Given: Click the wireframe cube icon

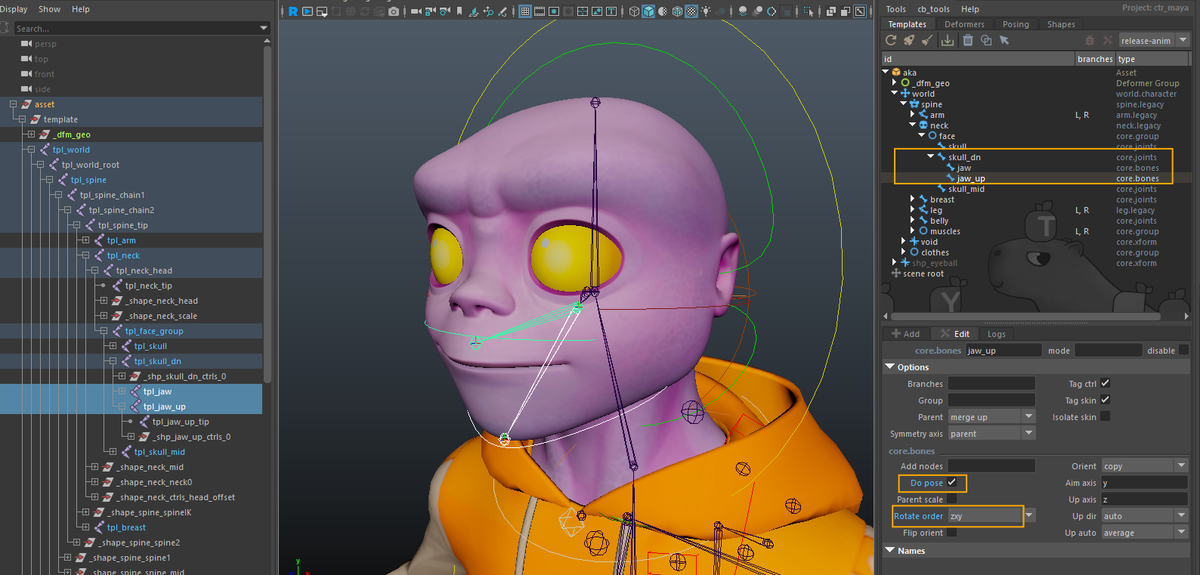Looking at the screenshot, I should point(634,11).
